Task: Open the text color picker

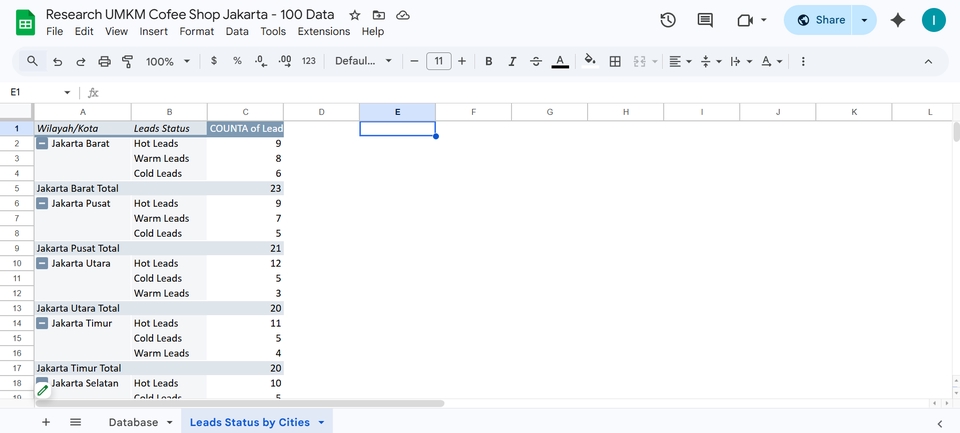Action: 560,61
